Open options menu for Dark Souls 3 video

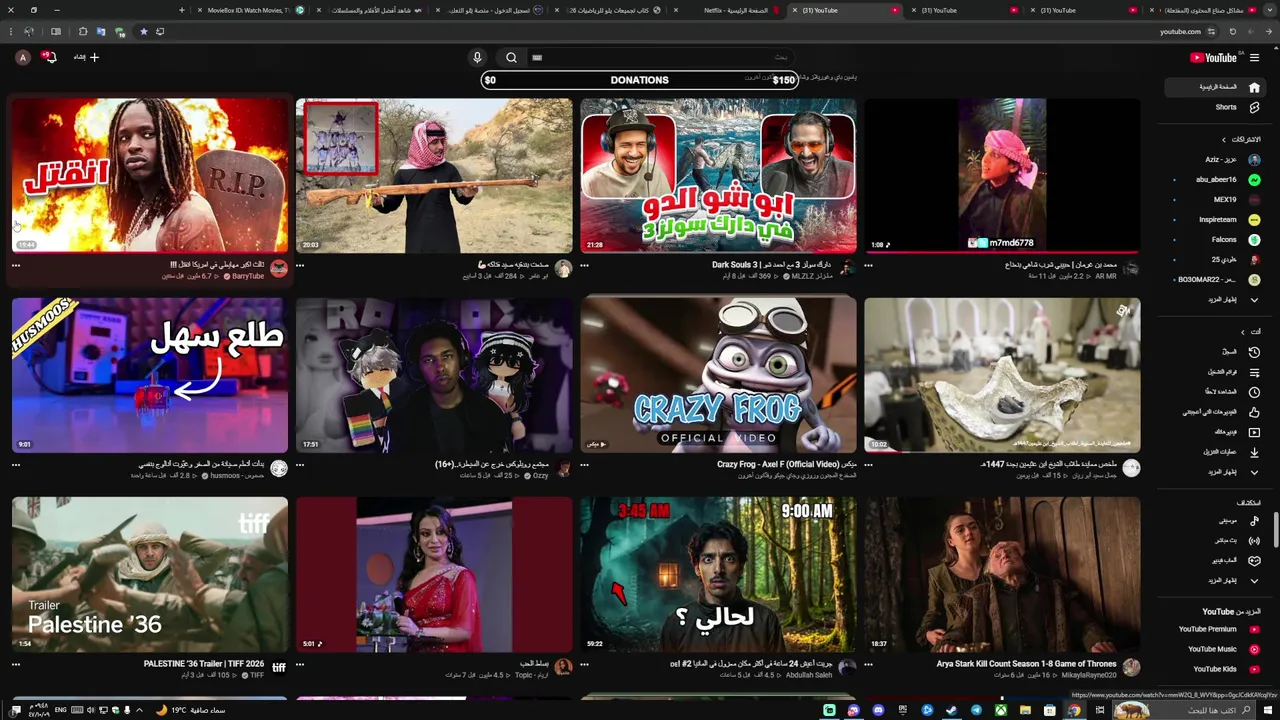tap(584, 265)
